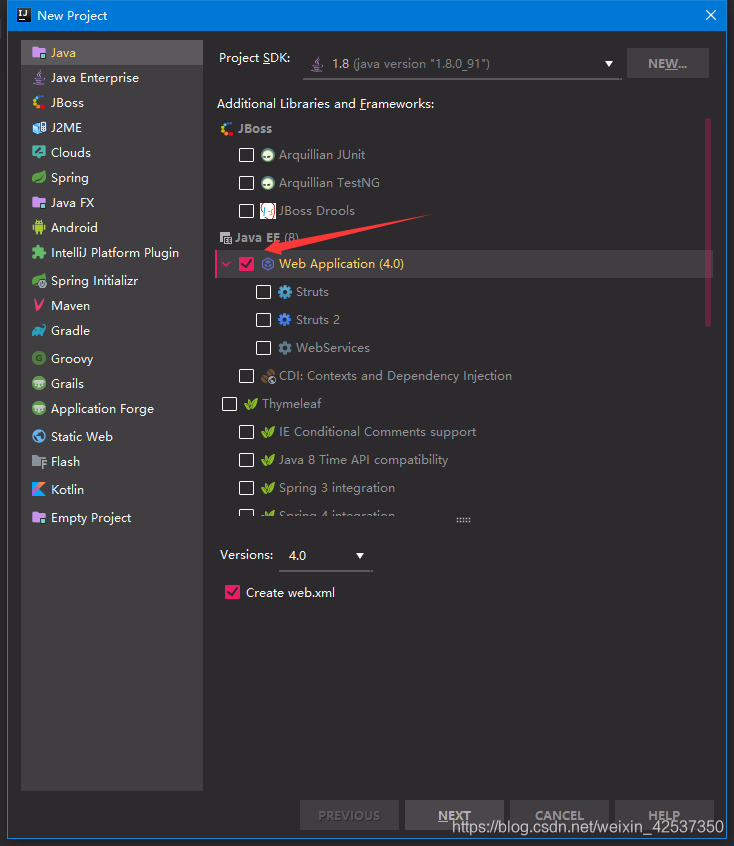Close the New Project dialog
Image resolution: width=734 pixels, height=846 pixels.
711,15
